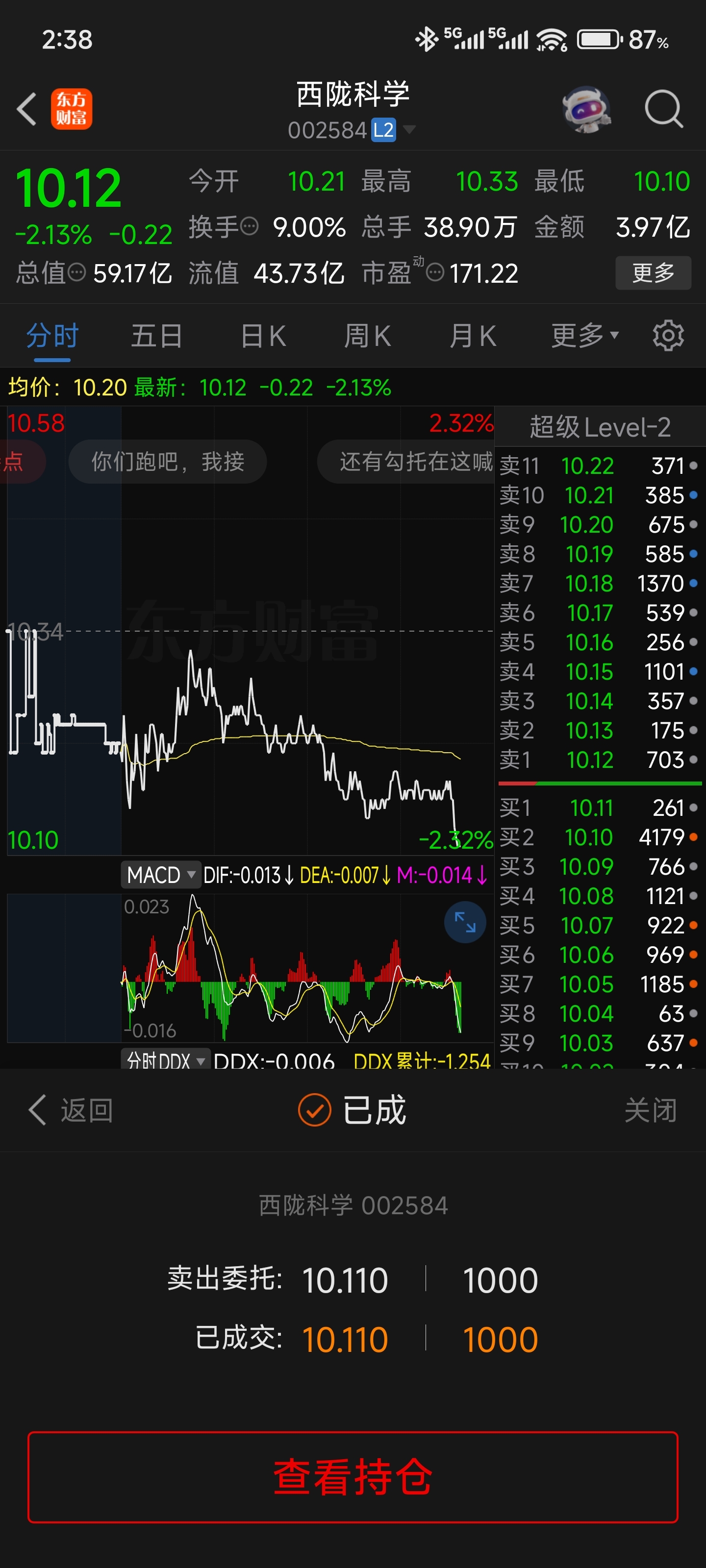Open the 更多 chart period dropdown
Image resolution: width=706 pixels, height=1568 pixels.
tap(585, 335)
